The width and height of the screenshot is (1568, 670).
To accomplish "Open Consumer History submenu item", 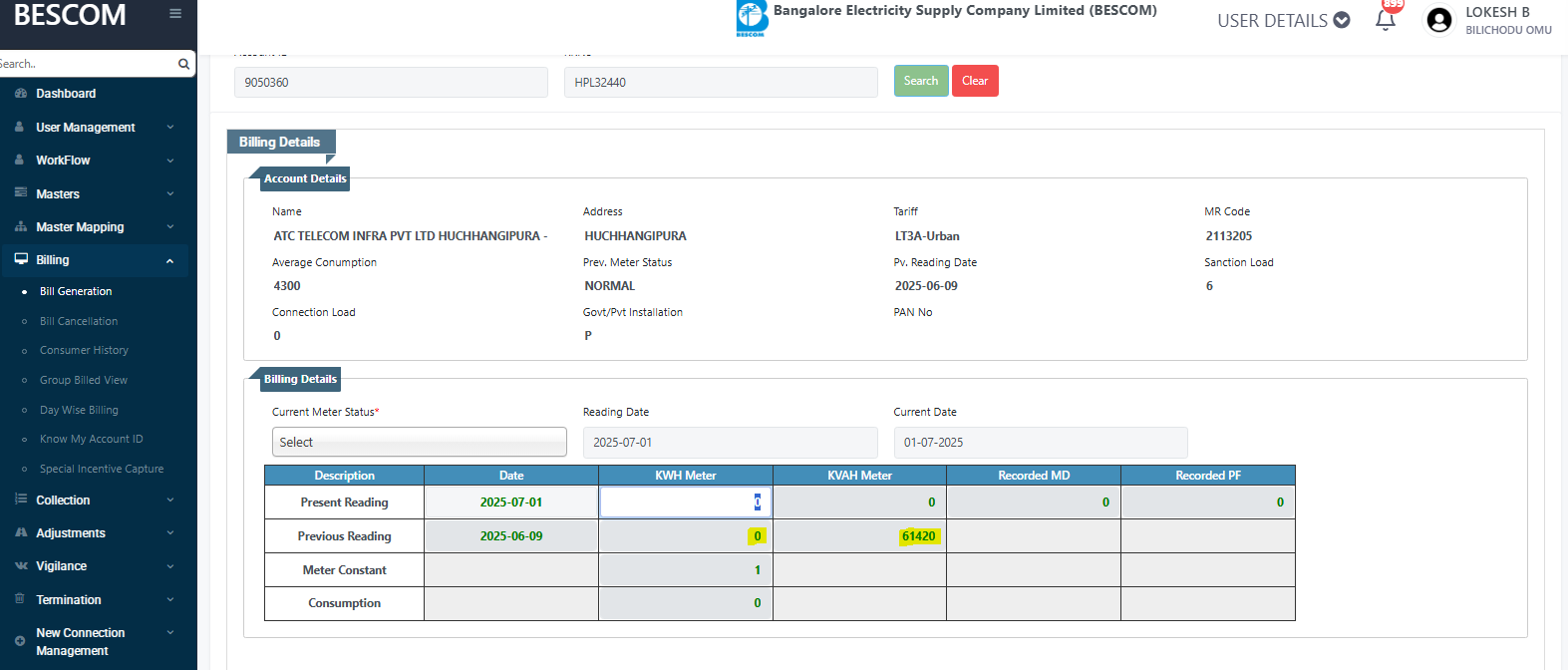I will 84,350.
